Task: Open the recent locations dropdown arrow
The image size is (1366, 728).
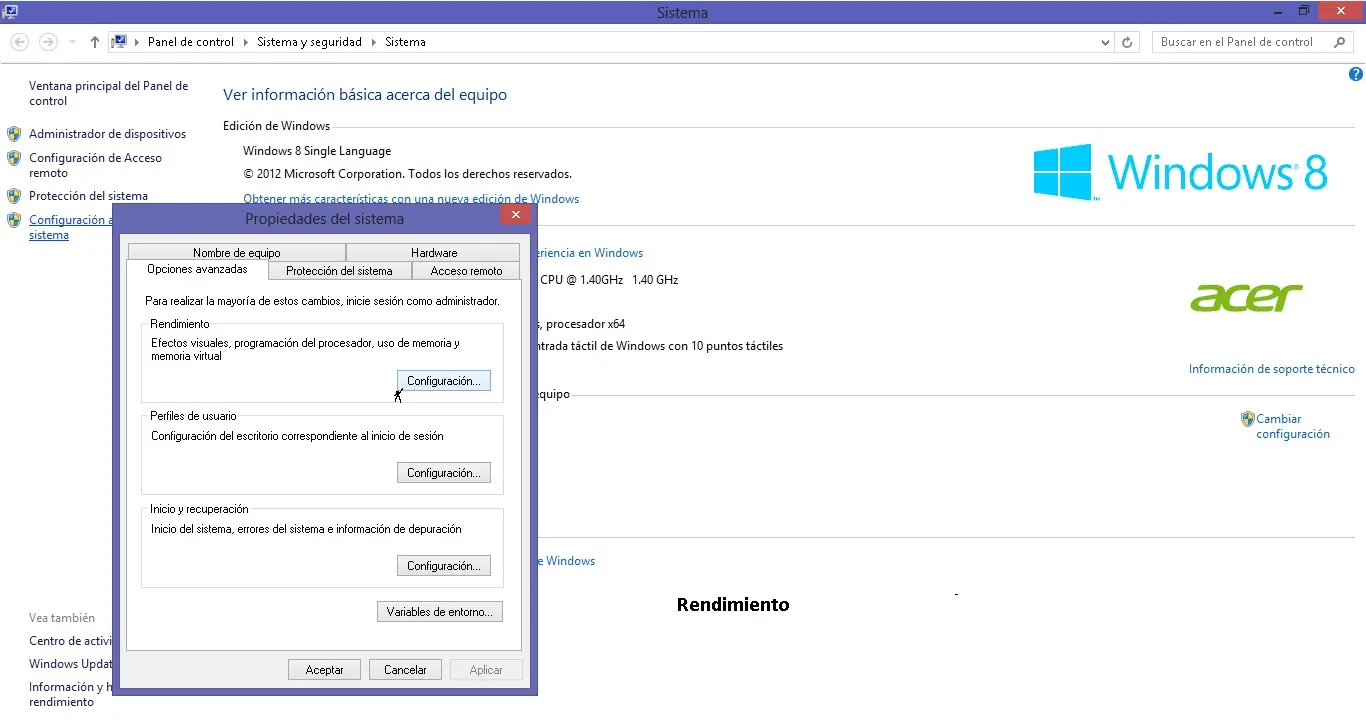Action: coord(72,42)
